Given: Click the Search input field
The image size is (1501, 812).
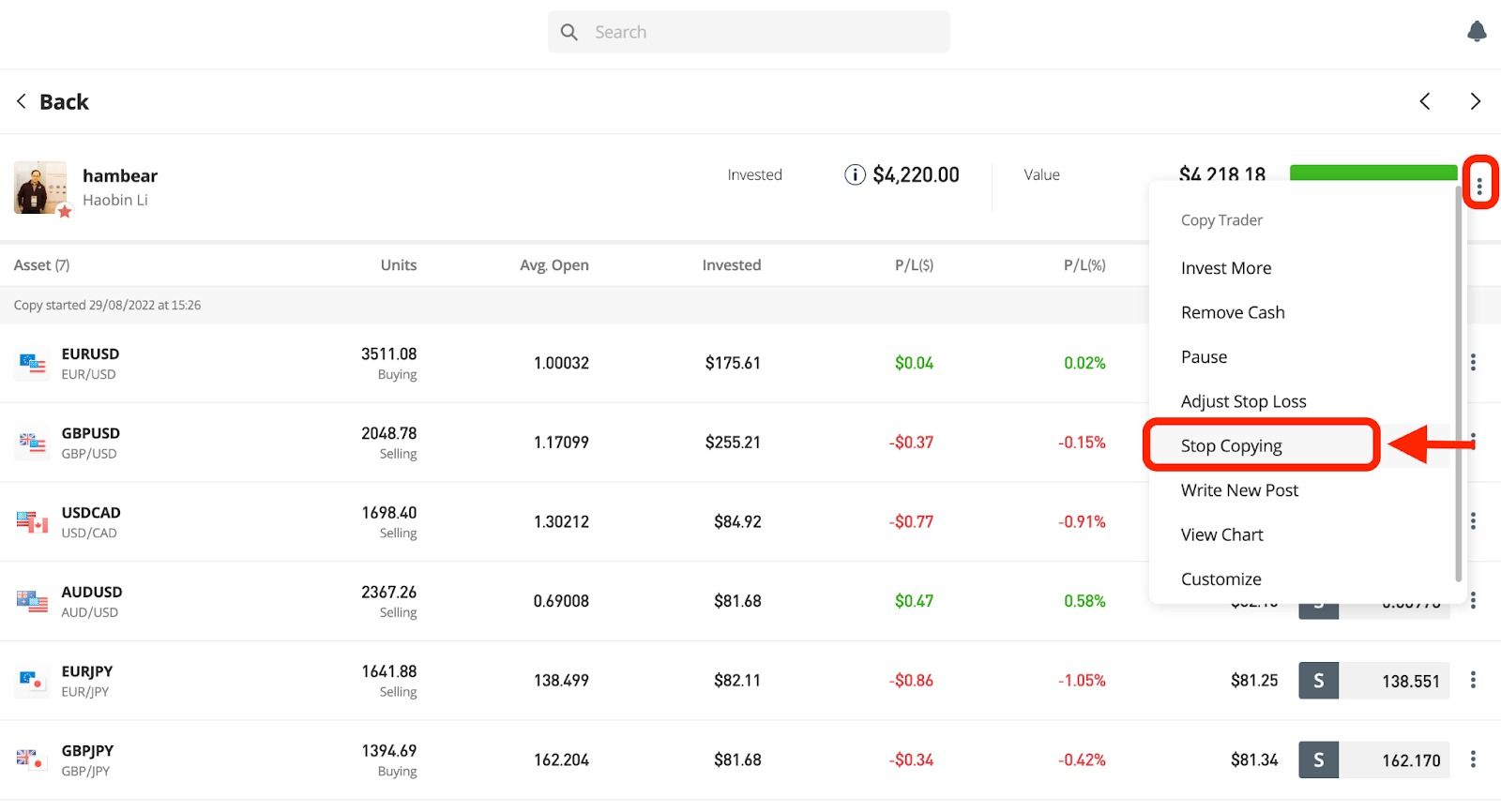Looking at the screenshot, I should point(749,32).
